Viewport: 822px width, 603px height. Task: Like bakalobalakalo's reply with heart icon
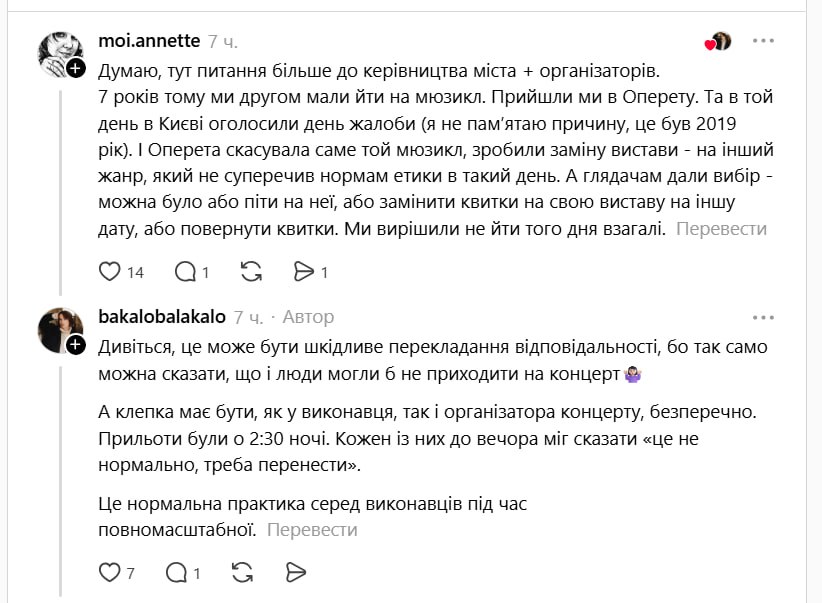[x=111, y=572]
